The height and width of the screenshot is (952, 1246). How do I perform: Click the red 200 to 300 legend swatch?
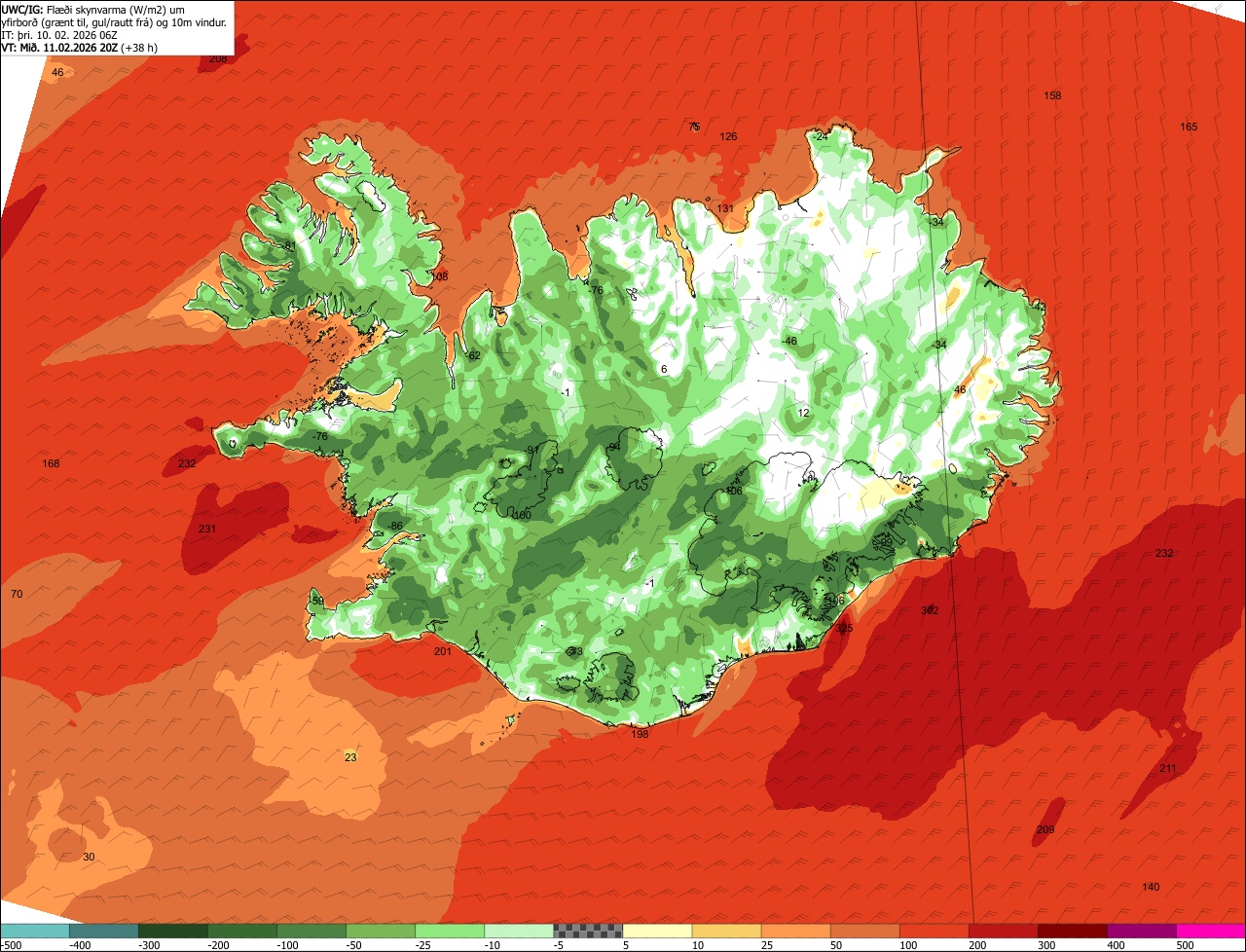click(1003, 931)
